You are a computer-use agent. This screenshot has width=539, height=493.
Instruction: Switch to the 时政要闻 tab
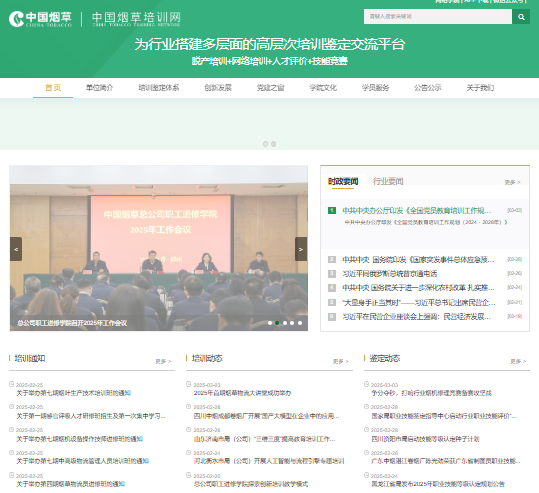[343, 181]
